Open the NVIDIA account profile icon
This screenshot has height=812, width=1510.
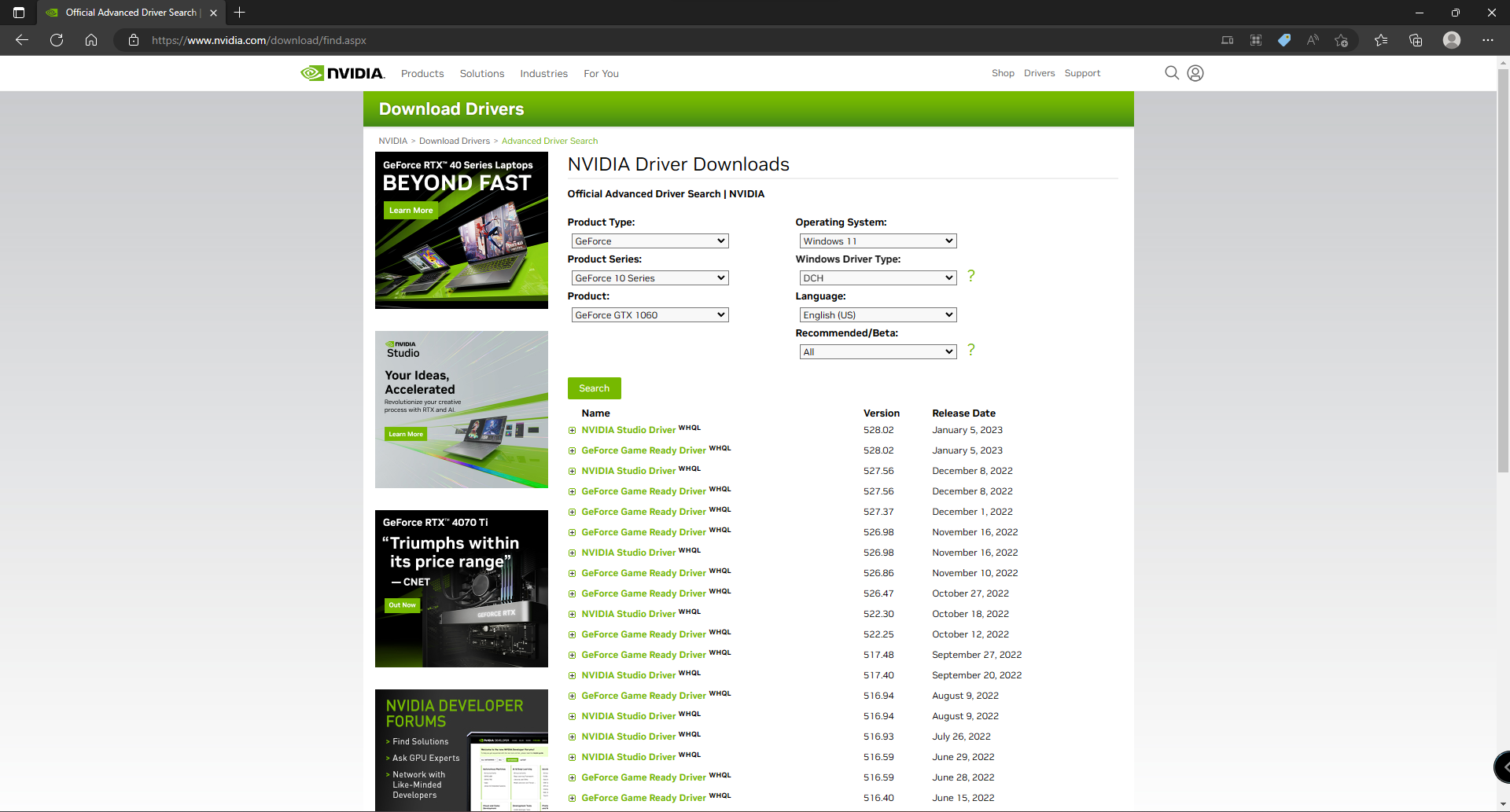[1195, 73]
